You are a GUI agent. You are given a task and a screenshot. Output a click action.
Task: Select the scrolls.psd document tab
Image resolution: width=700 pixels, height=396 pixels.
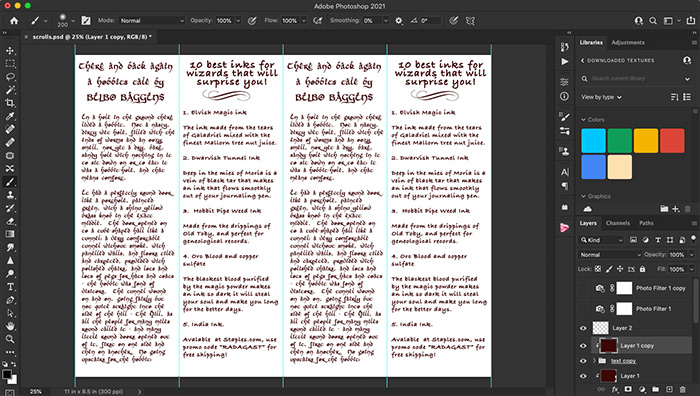[92, 37]
